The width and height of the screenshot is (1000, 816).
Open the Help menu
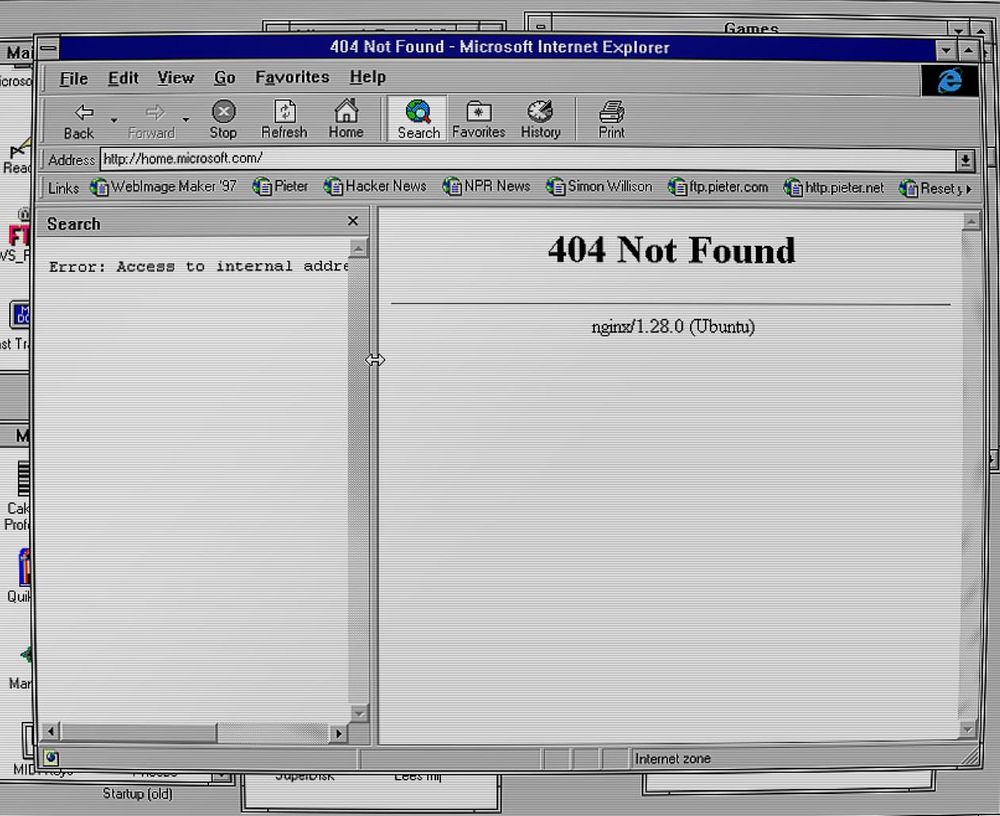[367, 77]
